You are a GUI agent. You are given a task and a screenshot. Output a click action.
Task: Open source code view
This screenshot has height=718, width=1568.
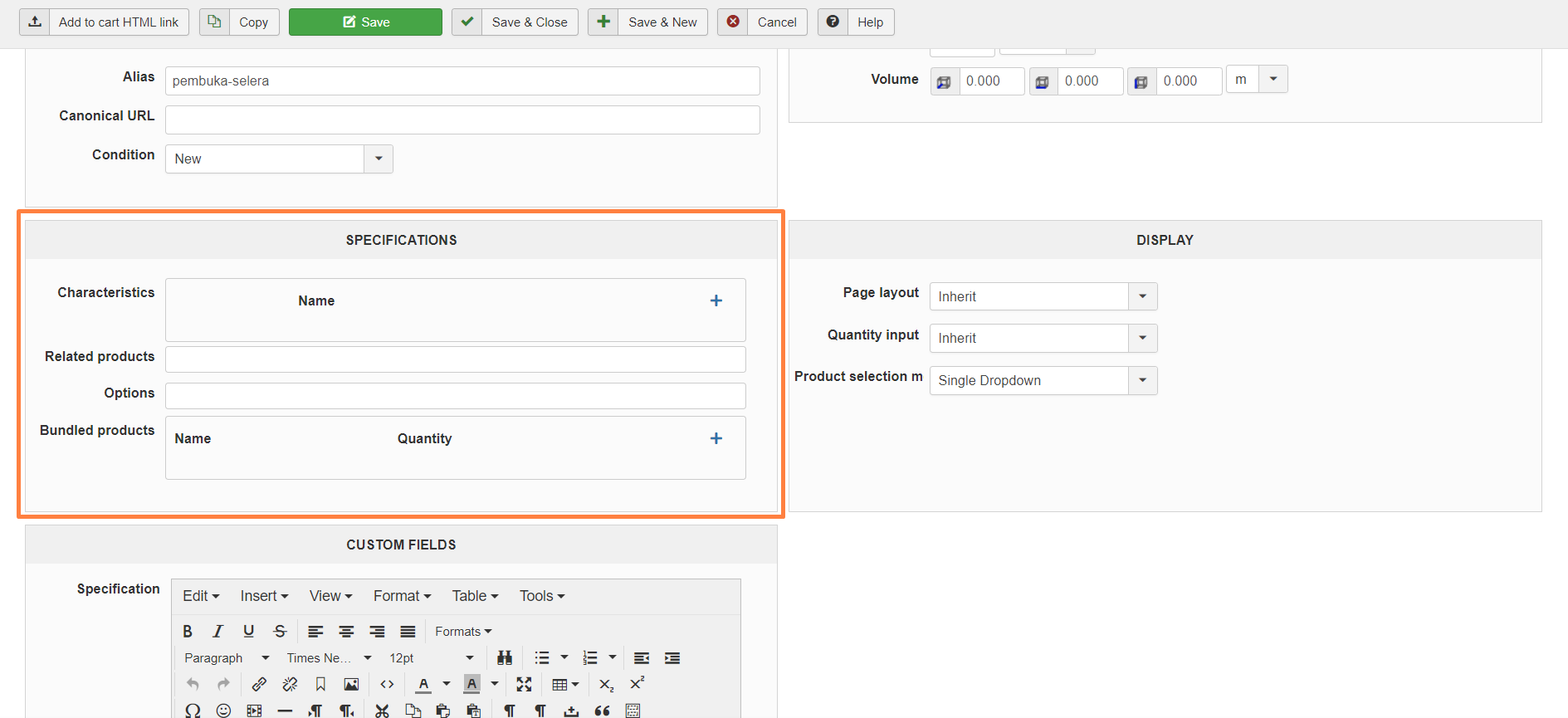(x=387, y=684)
